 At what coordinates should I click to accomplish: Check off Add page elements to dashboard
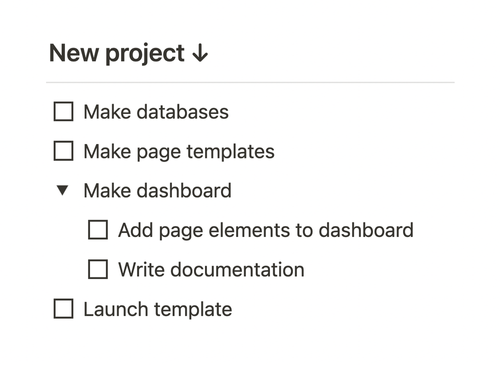tap(98, 230)
